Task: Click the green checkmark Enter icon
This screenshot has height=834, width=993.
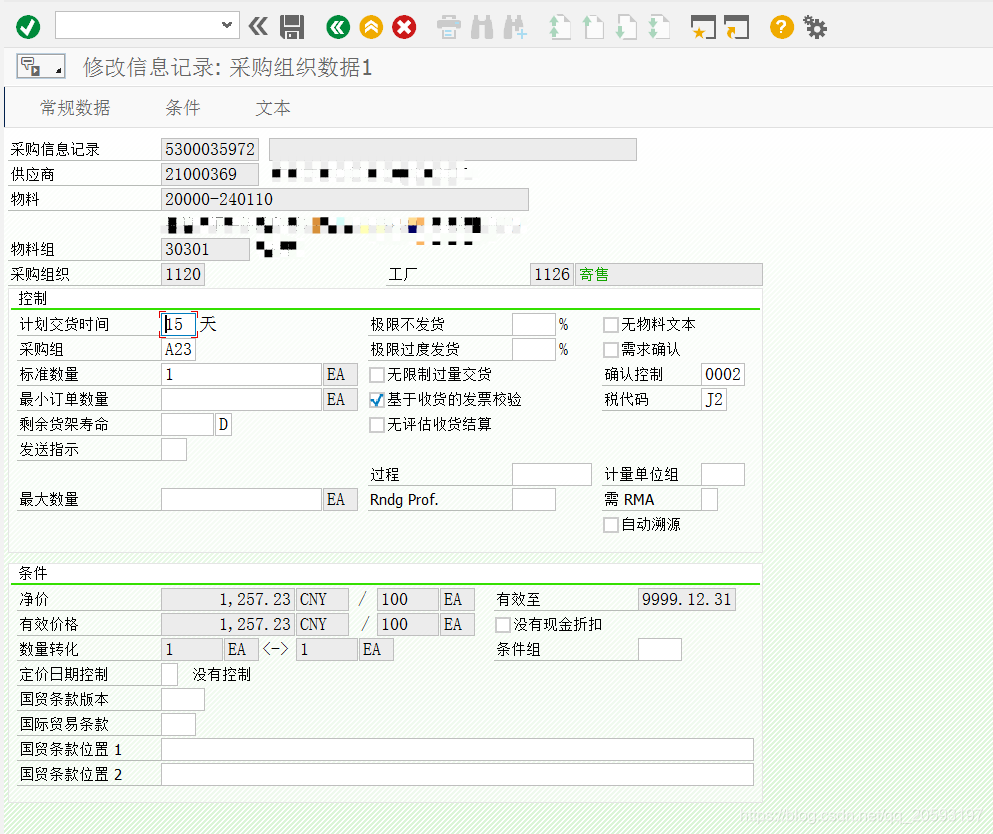Action: 28,27
